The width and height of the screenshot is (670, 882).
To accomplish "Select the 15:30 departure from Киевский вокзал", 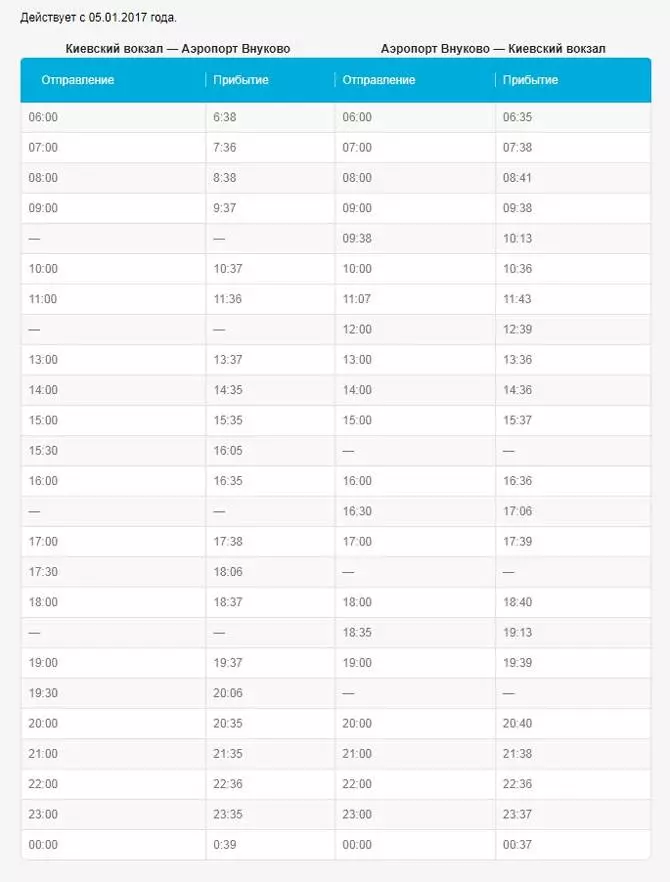I will [x=43, y=451].
